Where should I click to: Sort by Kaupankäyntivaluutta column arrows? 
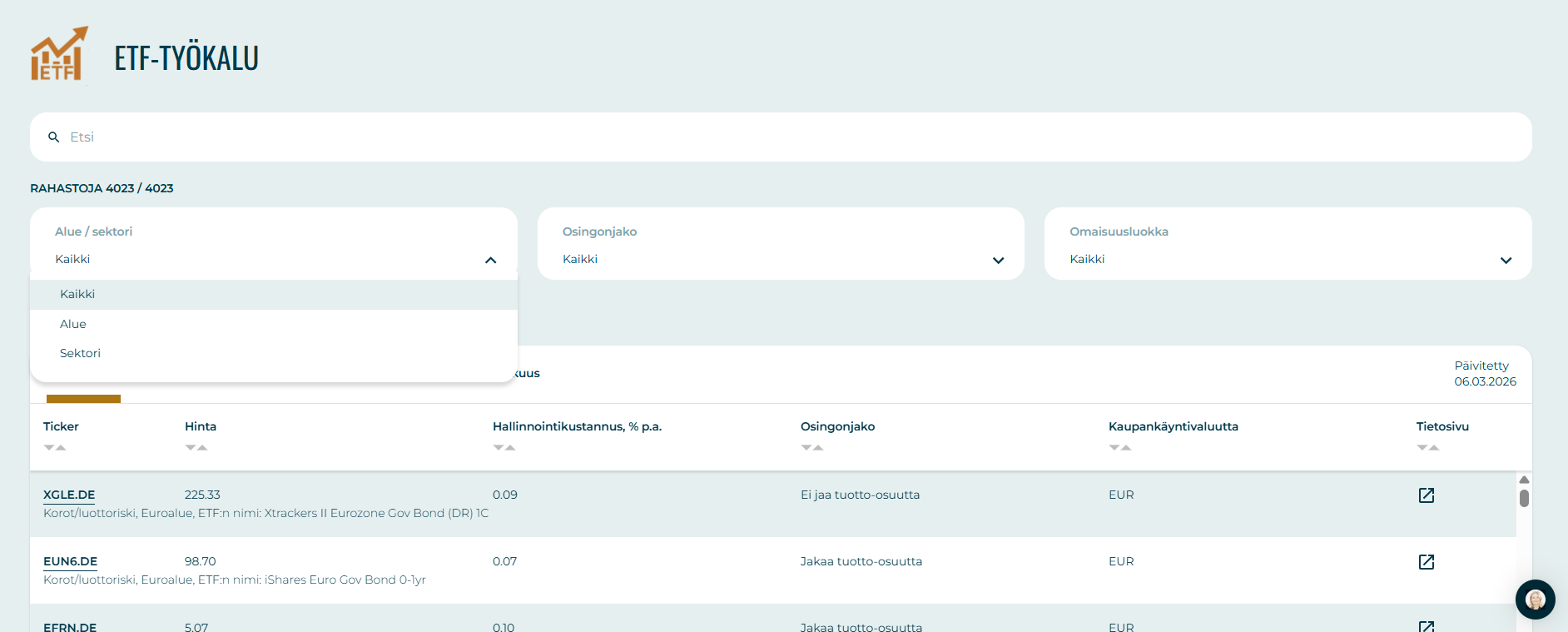click(1120, 448)
